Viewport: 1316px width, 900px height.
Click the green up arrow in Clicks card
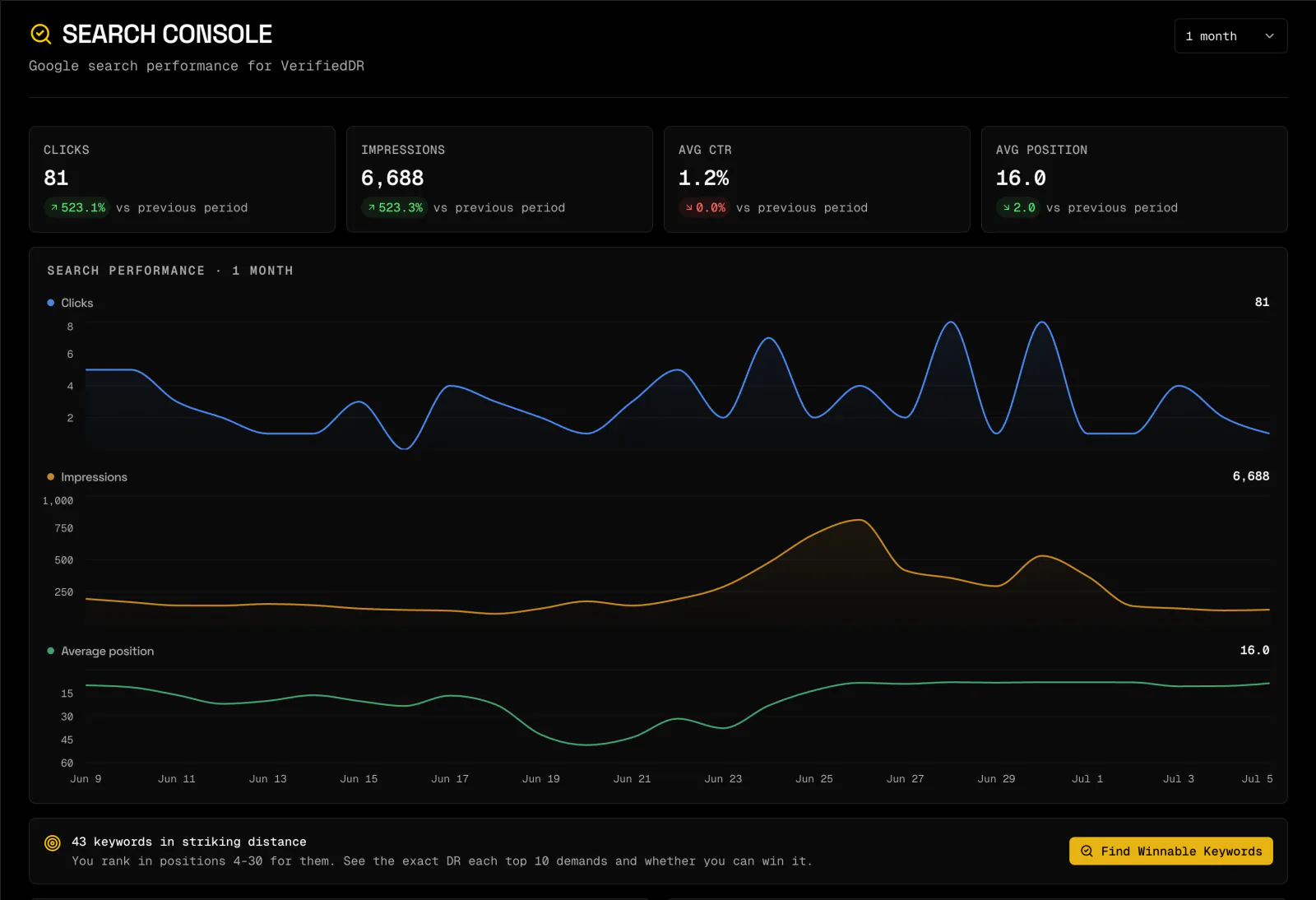(54, 208)
